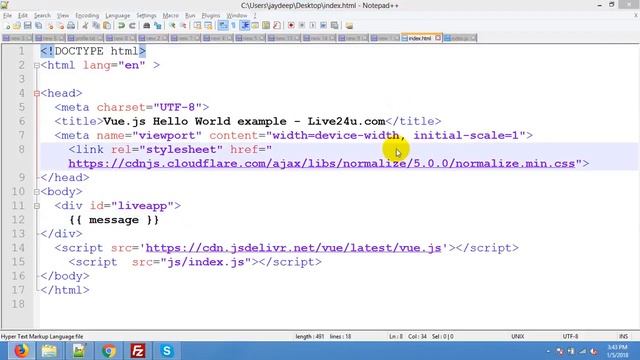
Task: Open the Replace toolbar icon
Action: 157,26
